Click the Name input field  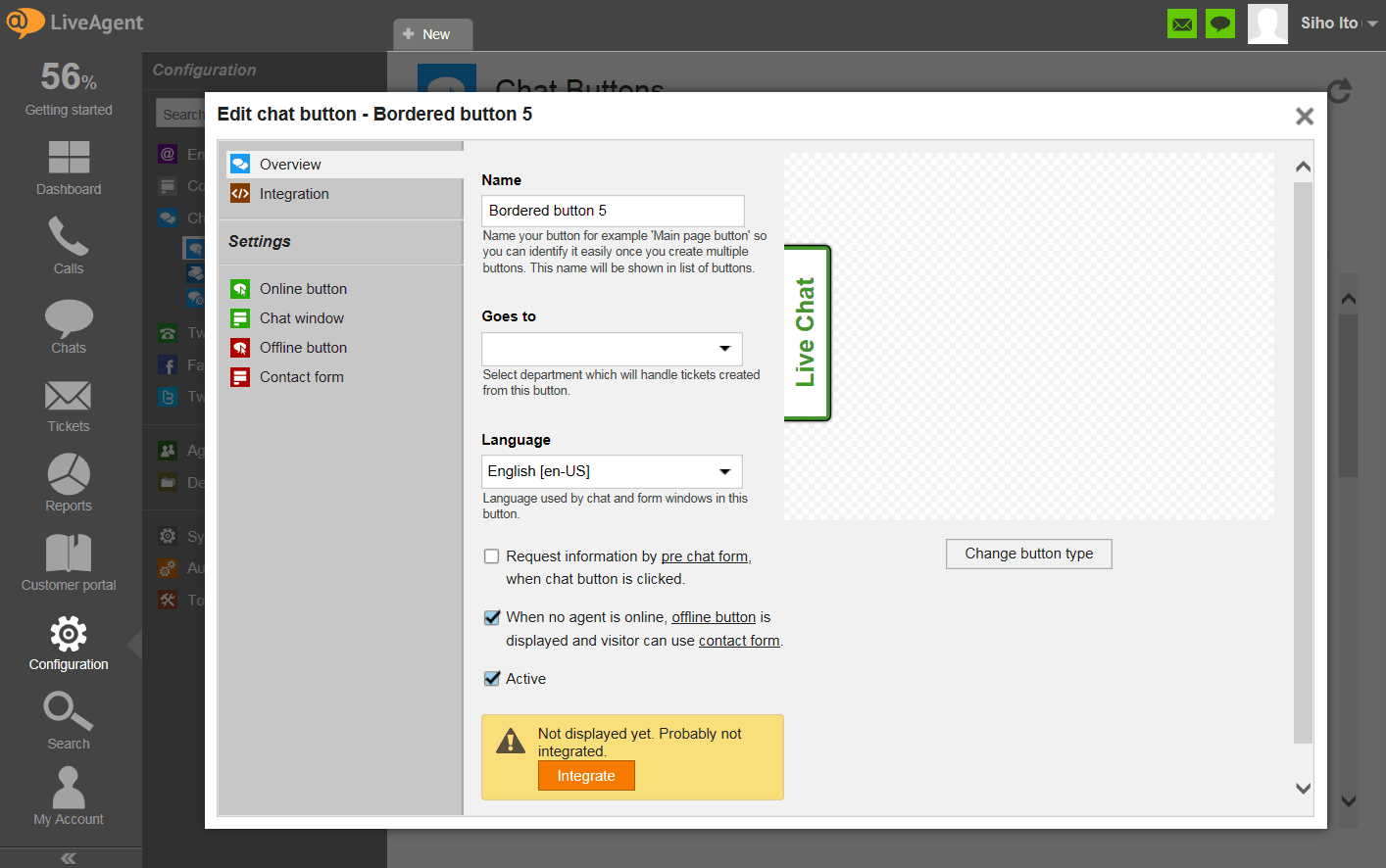613,211
